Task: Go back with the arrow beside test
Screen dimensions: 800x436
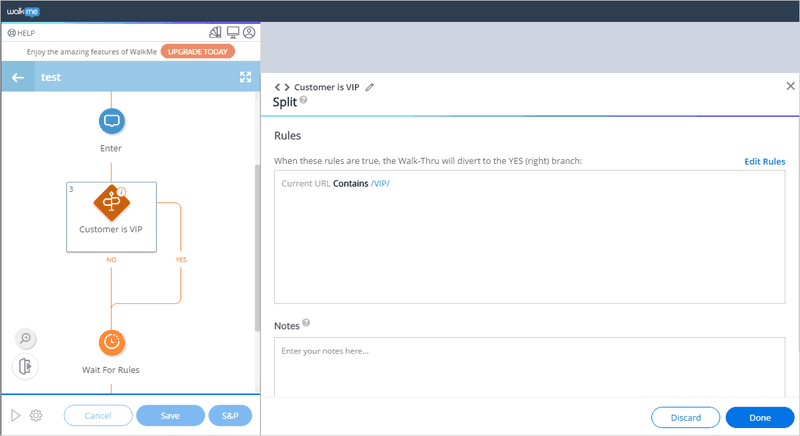Action: 18,77
